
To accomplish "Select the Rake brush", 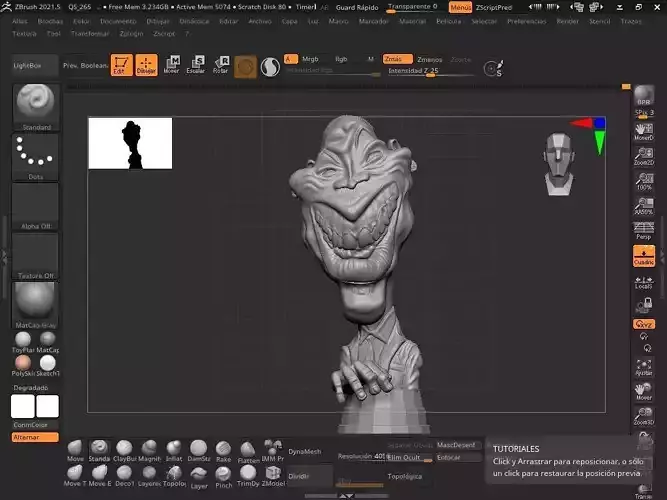I will tap(223, 452).
